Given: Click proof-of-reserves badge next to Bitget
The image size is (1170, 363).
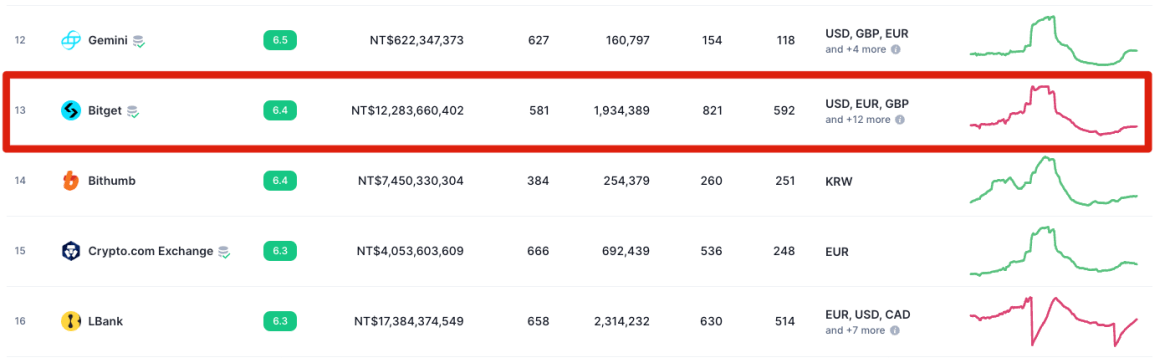Looking at the screenshot, I should (134, 111).
